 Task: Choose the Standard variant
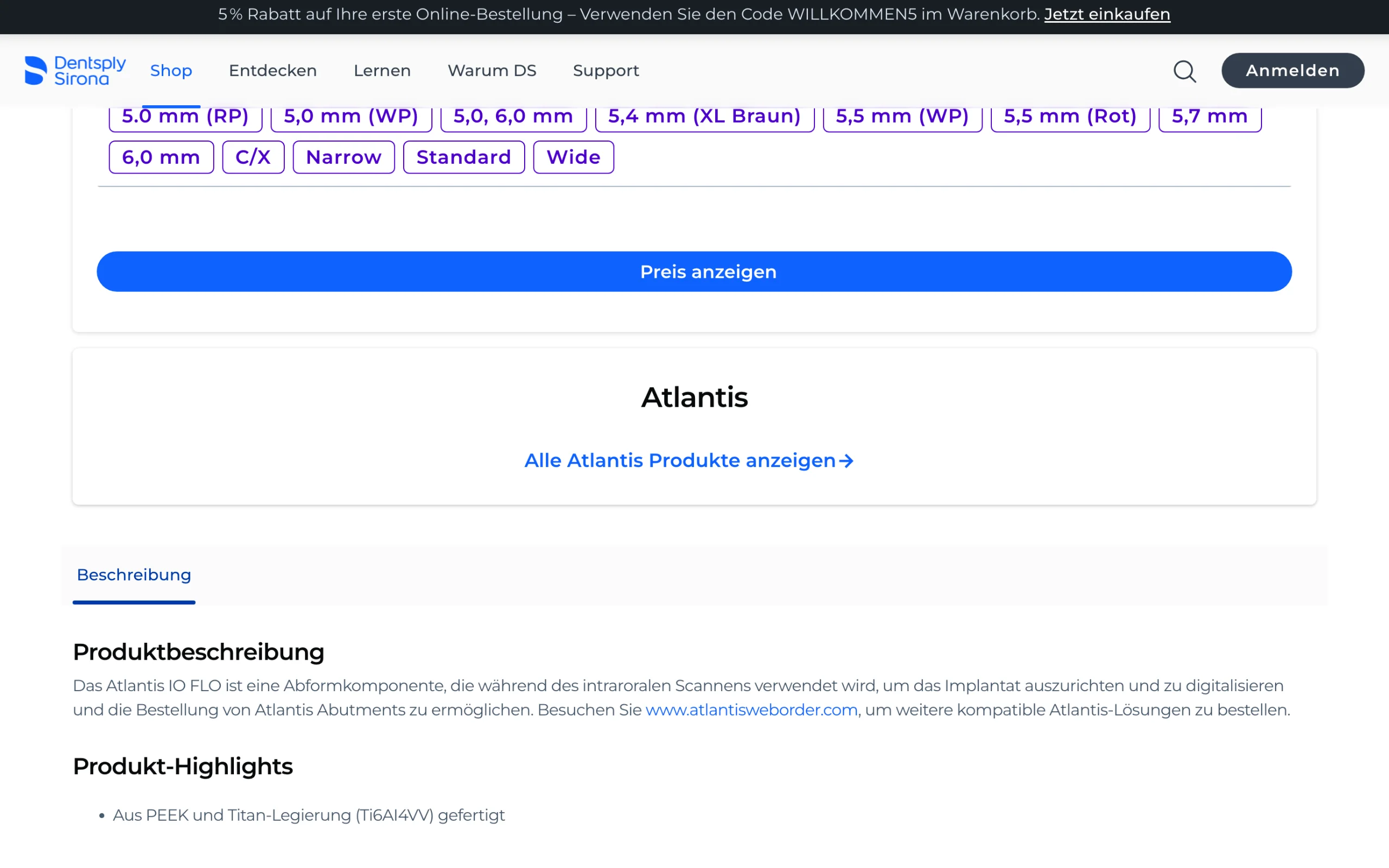(x=464, y=157)
